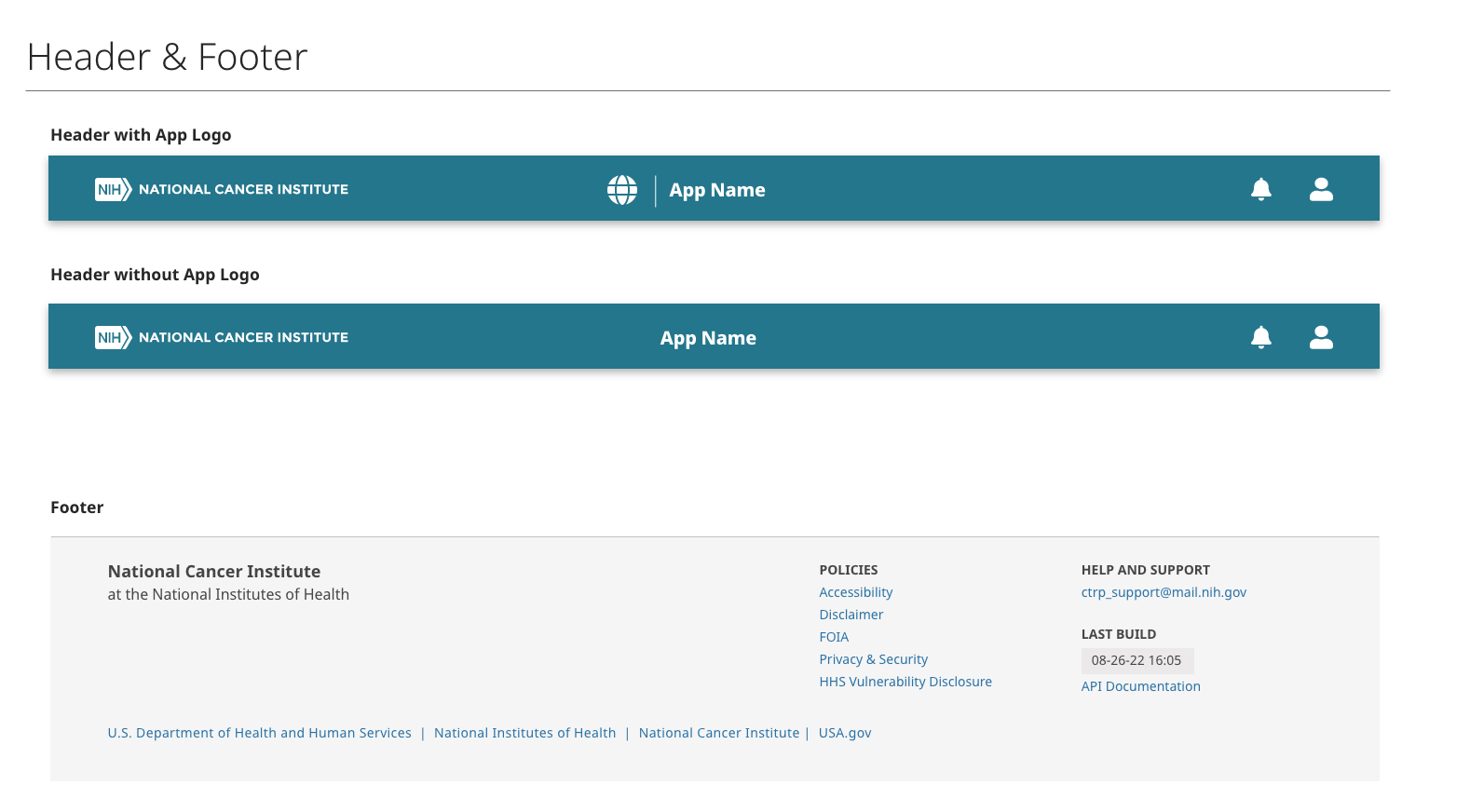This screenshot has width=1470, height=812.
Task: Click the globe app logo icon
Action: 622,190
